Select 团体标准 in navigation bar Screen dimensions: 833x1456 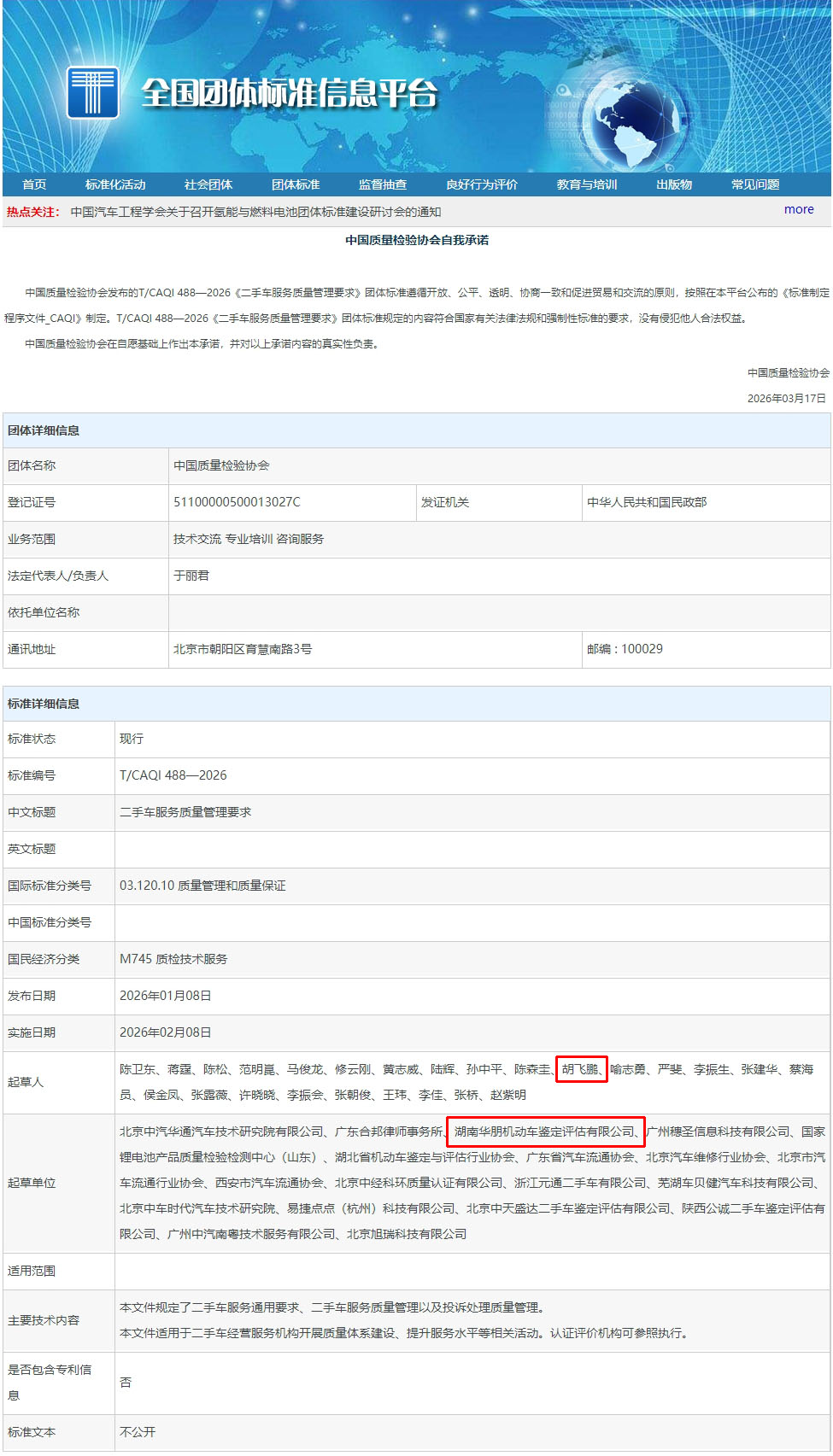click(x=296, y=184)
